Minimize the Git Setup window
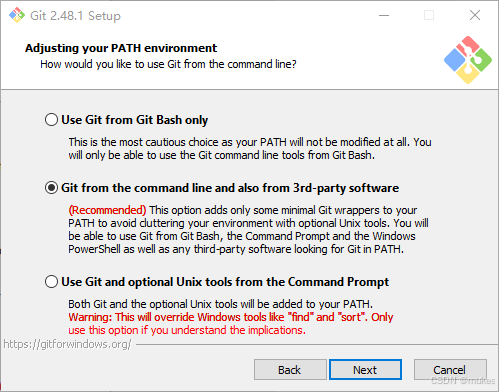Screen dimensions: 499x392 [384, 15]
